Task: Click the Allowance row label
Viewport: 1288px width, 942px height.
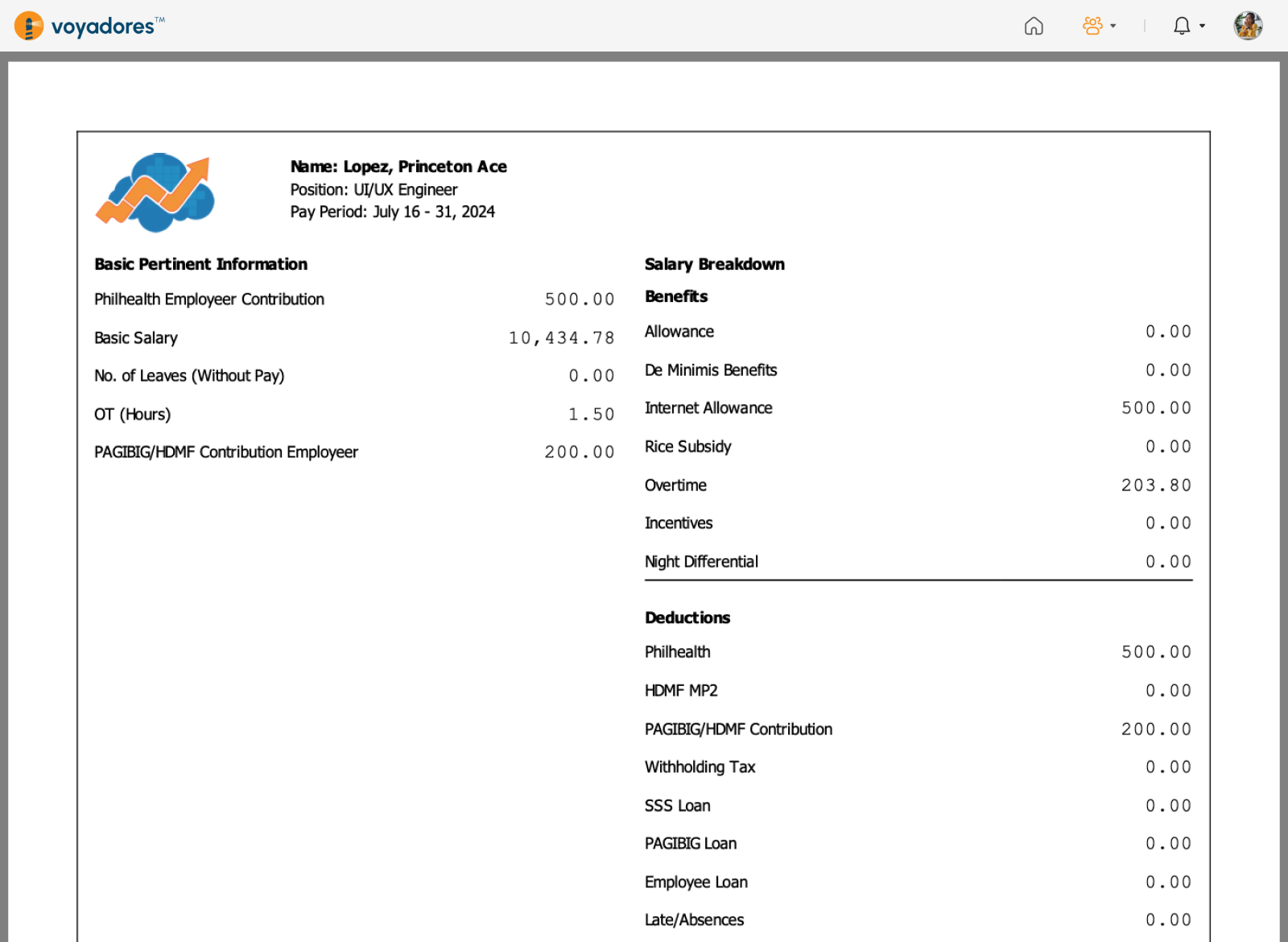Action: tap(679, 332)
